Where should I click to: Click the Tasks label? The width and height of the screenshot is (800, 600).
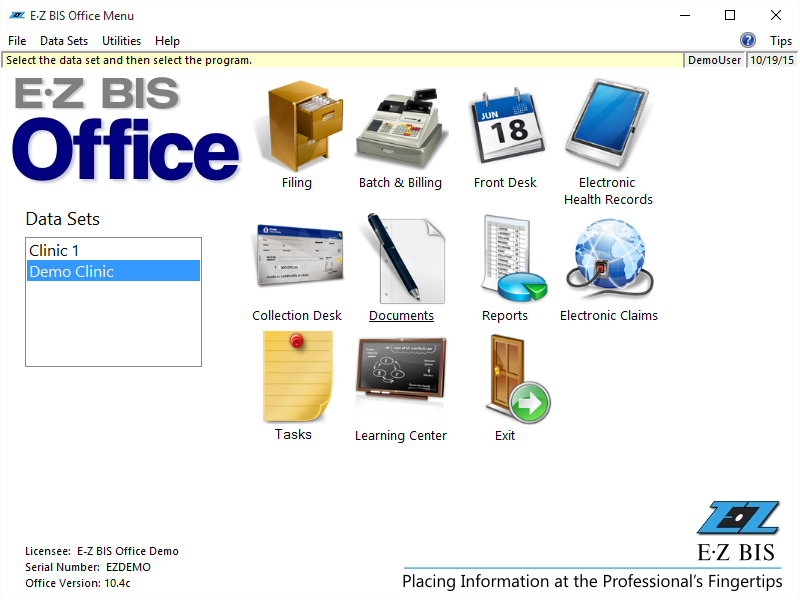coord(293,434)
